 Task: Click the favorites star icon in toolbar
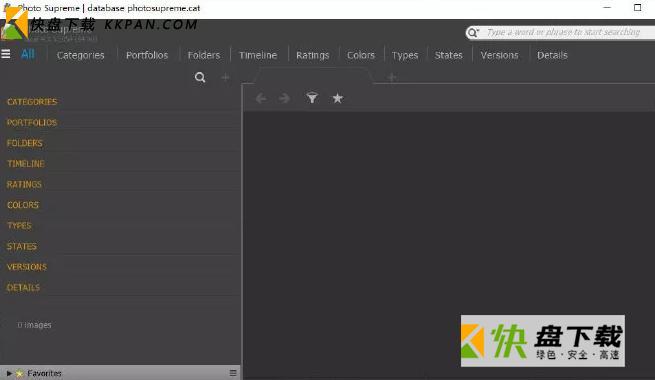[x=338, y=98]
